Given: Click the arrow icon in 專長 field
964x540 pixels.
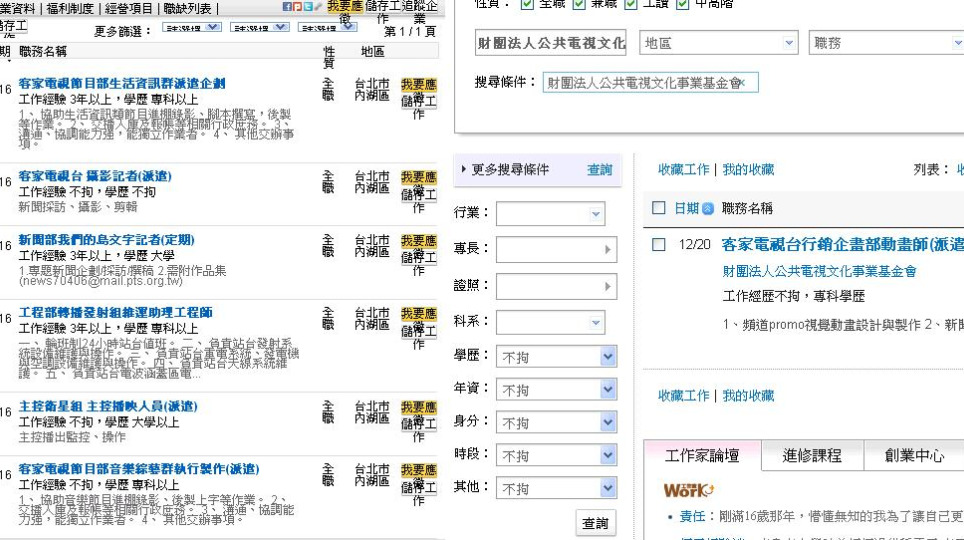Looking at the screenshot, I should point(607,250).
